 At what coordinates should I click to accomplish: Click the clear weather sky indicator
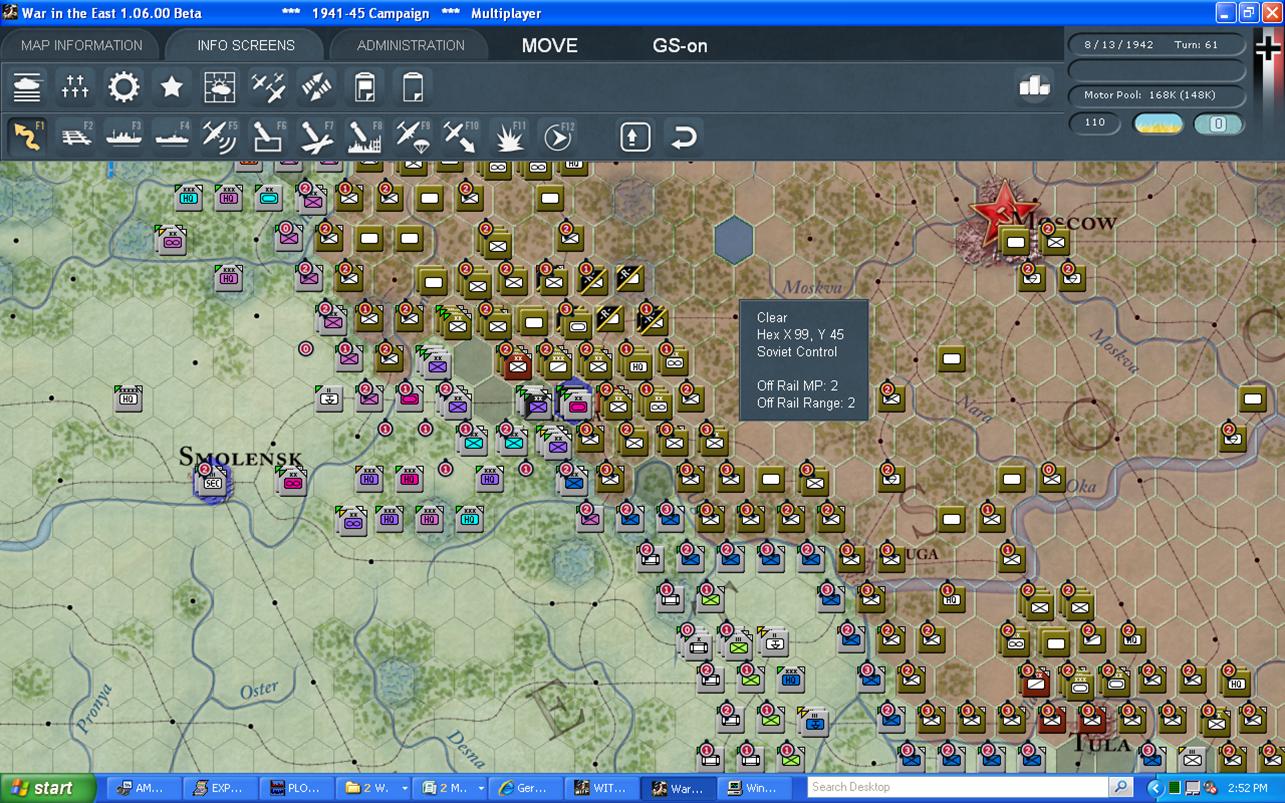pyautogui.click(x=1158, y=124)
